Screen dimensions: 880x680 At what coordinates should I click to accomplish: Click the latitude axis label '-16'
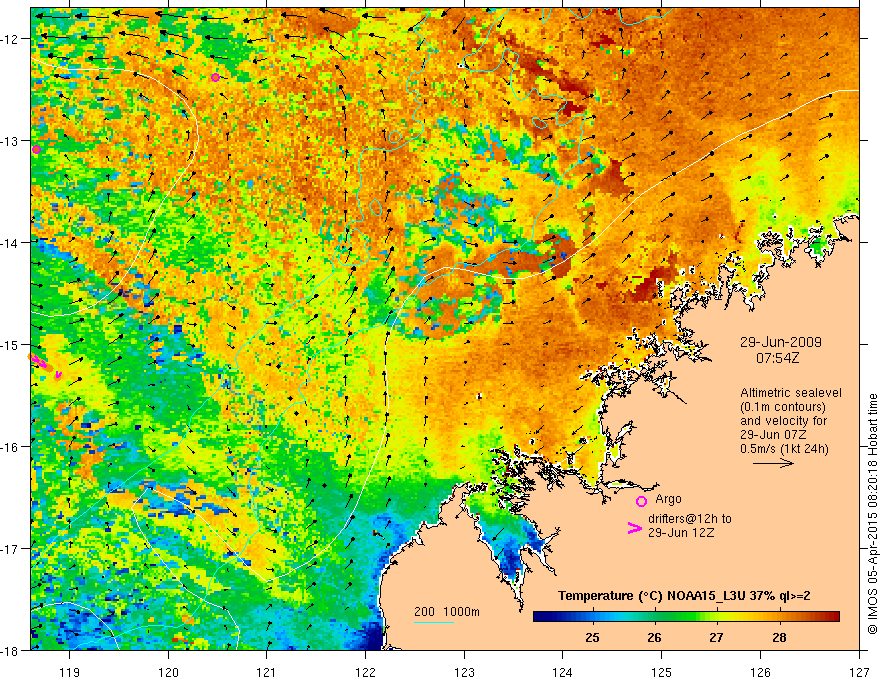coord(10,447)
